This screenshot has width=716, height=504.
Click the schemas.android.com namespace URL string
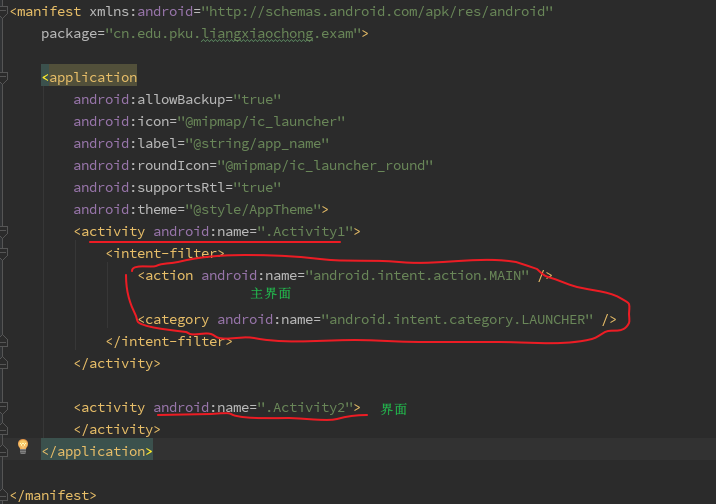point(377,11)
